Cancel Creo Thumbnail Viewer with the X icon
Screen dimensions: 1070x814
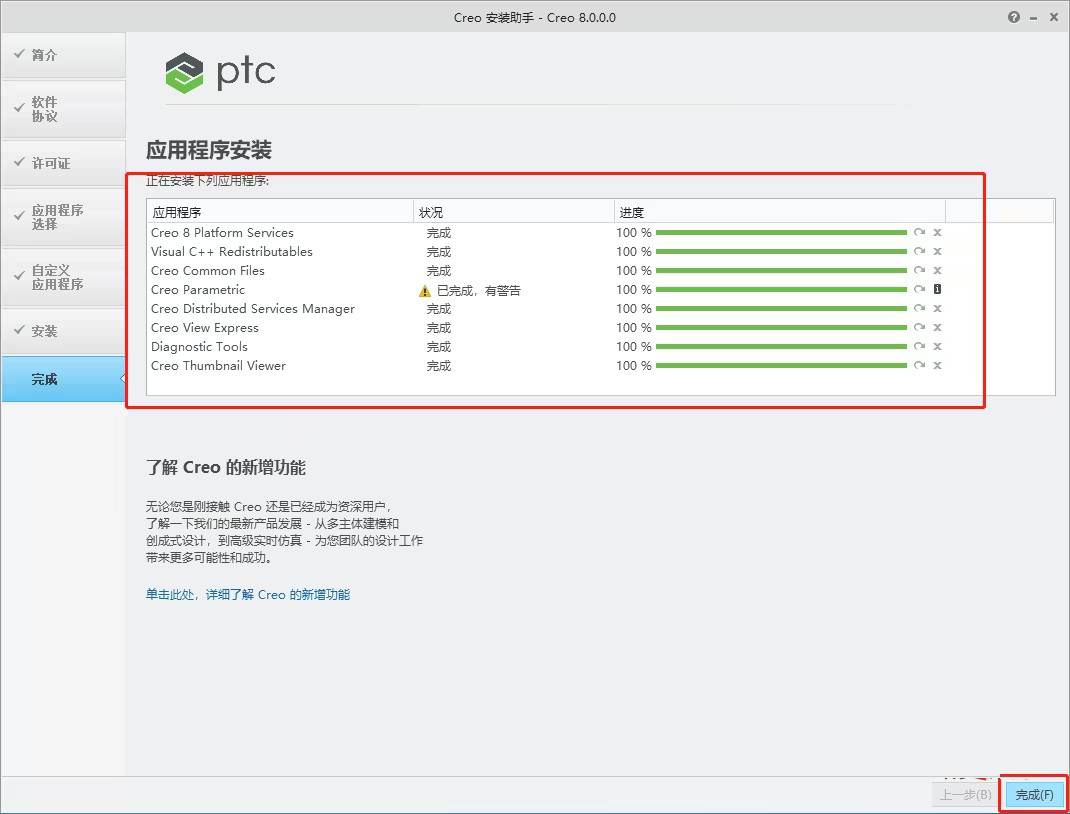(937, 366)
